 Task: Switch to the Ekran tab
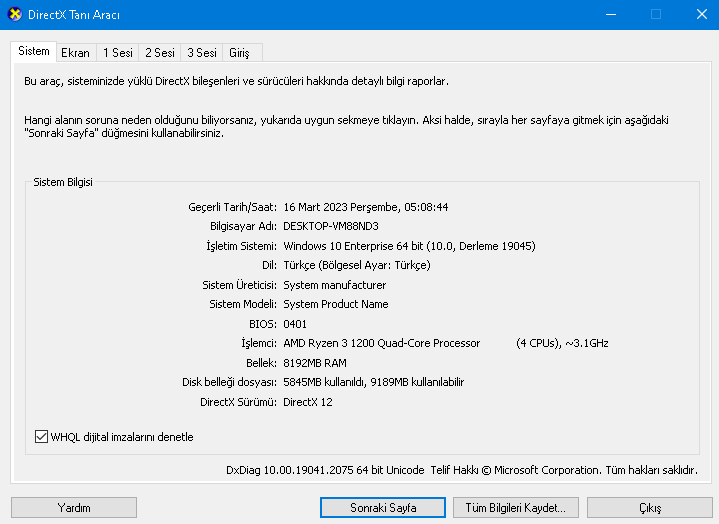[x=75, y=52]
